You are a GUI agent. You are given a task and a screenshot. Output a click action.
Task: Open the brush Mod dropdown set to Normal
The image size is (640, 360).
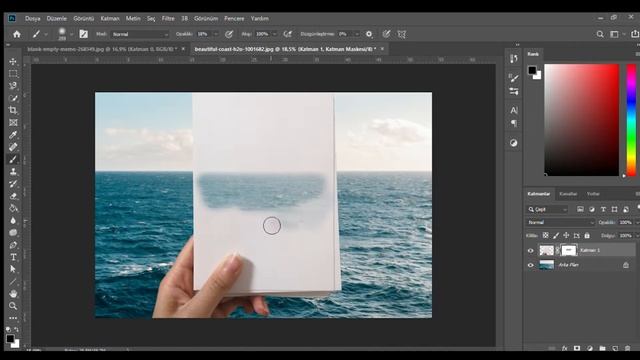140,34
